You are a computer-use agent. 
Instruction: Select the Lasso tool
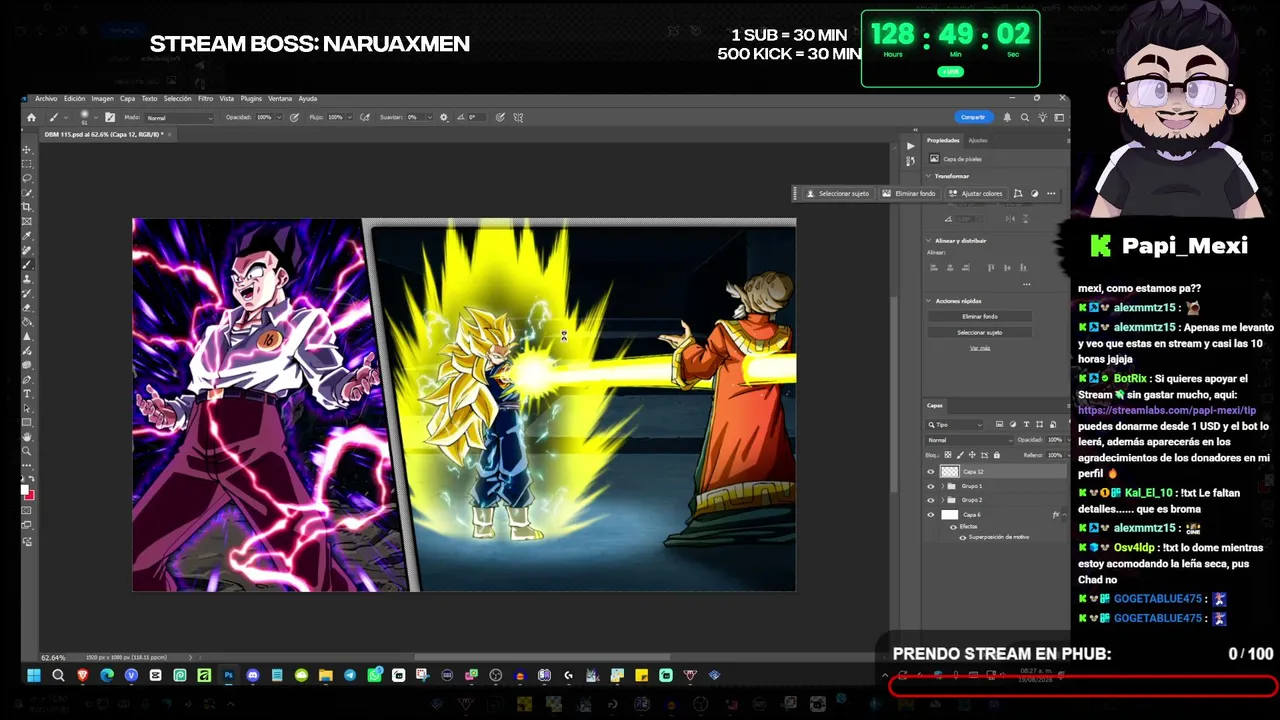(27, 178)
